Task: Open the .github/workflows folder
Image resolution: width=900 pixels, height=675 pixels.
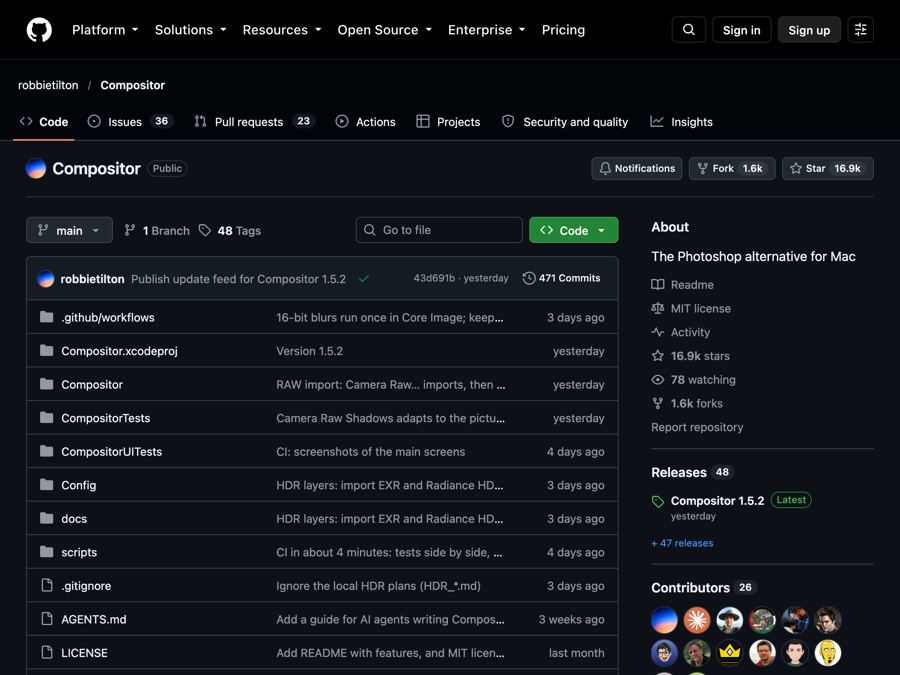Action: click(108, 317)
